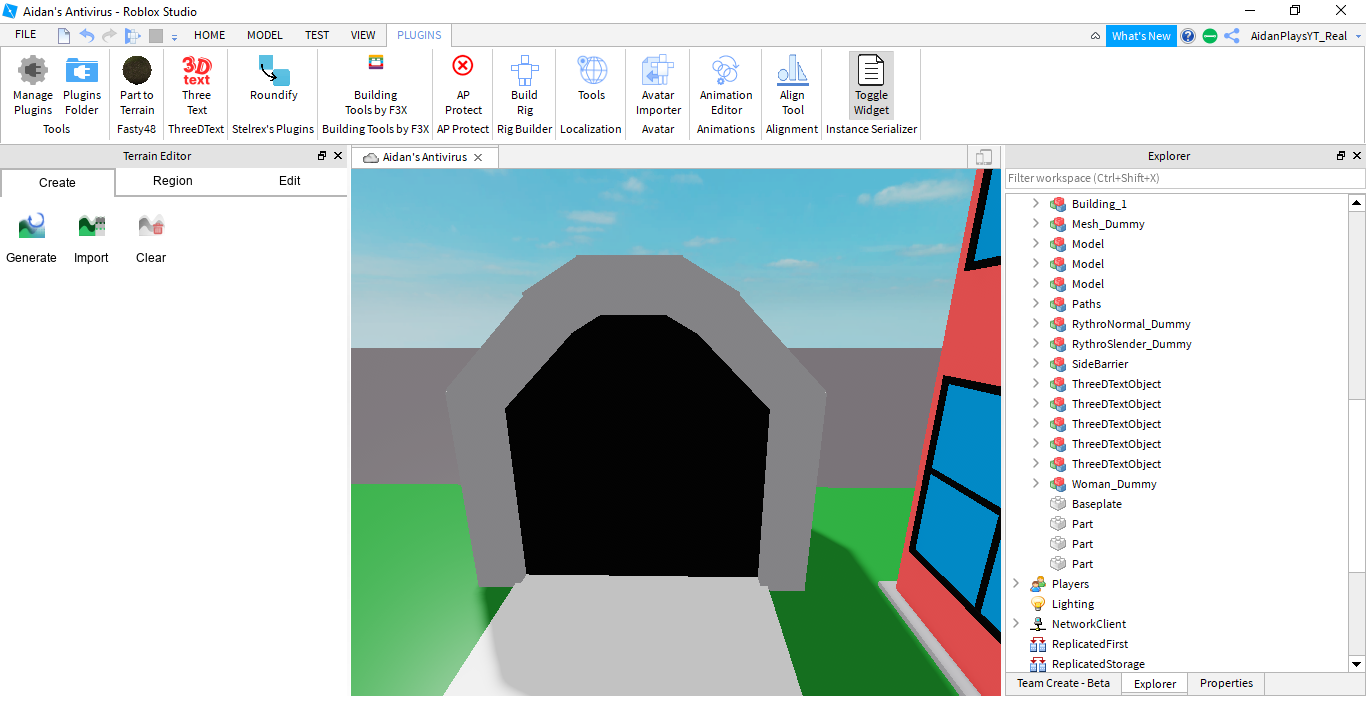Select Lighting in the Explorer
This screenshot has width=1366, height=705.
point(1072,603)
